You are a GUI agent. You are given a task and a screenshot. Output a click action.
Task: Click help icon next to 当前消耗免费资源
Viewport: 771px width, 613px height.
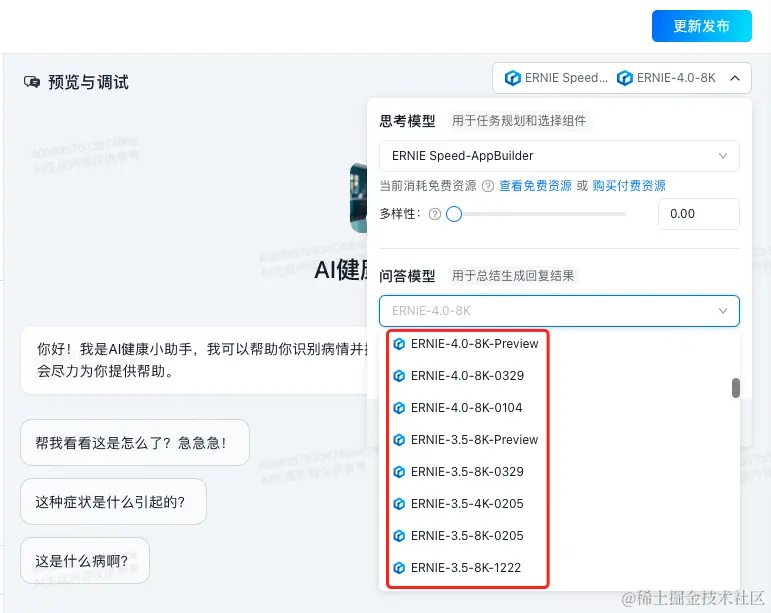(488, 186)
